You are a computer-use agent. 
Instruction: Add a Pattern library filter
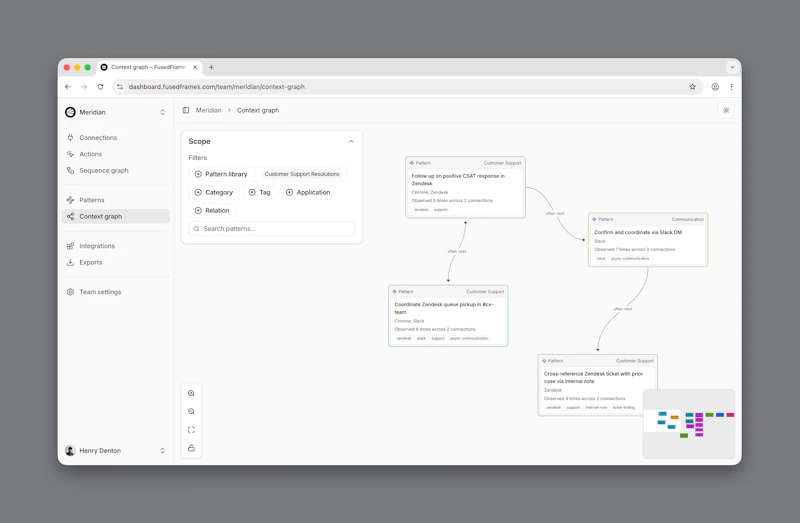pyautogui.click(x=221, y=174)
